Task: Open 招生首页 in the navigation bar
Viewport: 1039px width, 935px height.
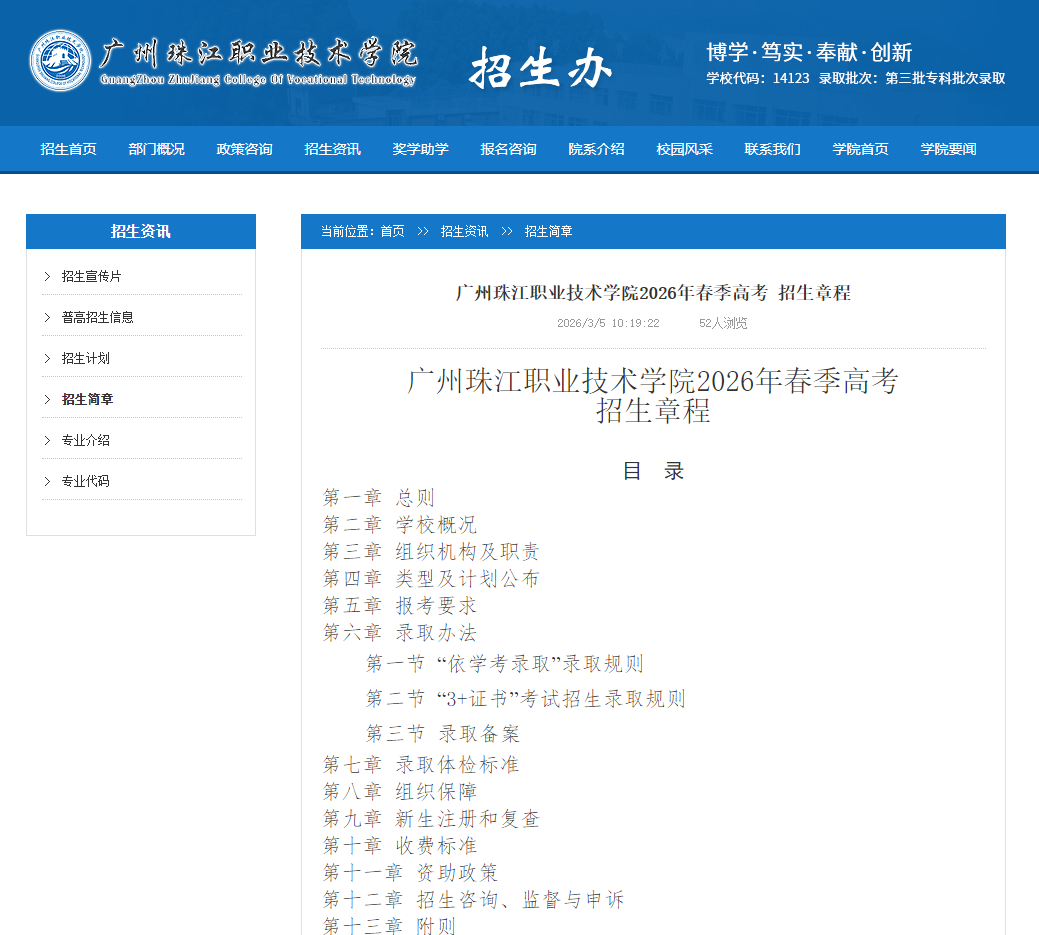Action: coord(67,148)
